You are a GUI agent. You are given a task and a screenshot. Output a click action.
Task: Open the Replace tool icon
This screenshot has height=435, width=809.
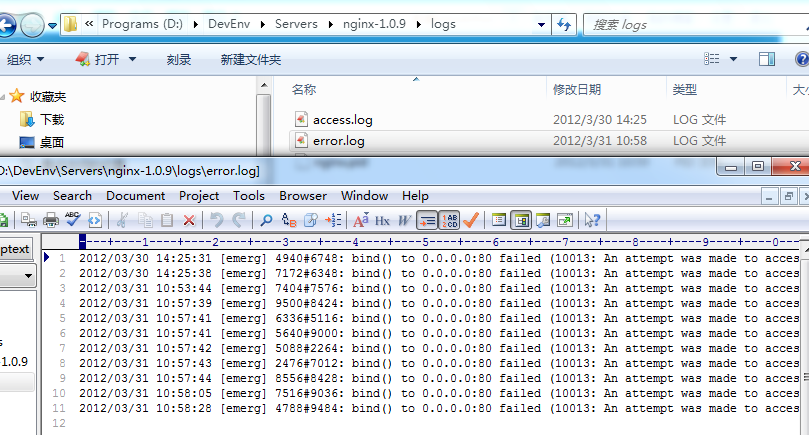click(288, 220)
